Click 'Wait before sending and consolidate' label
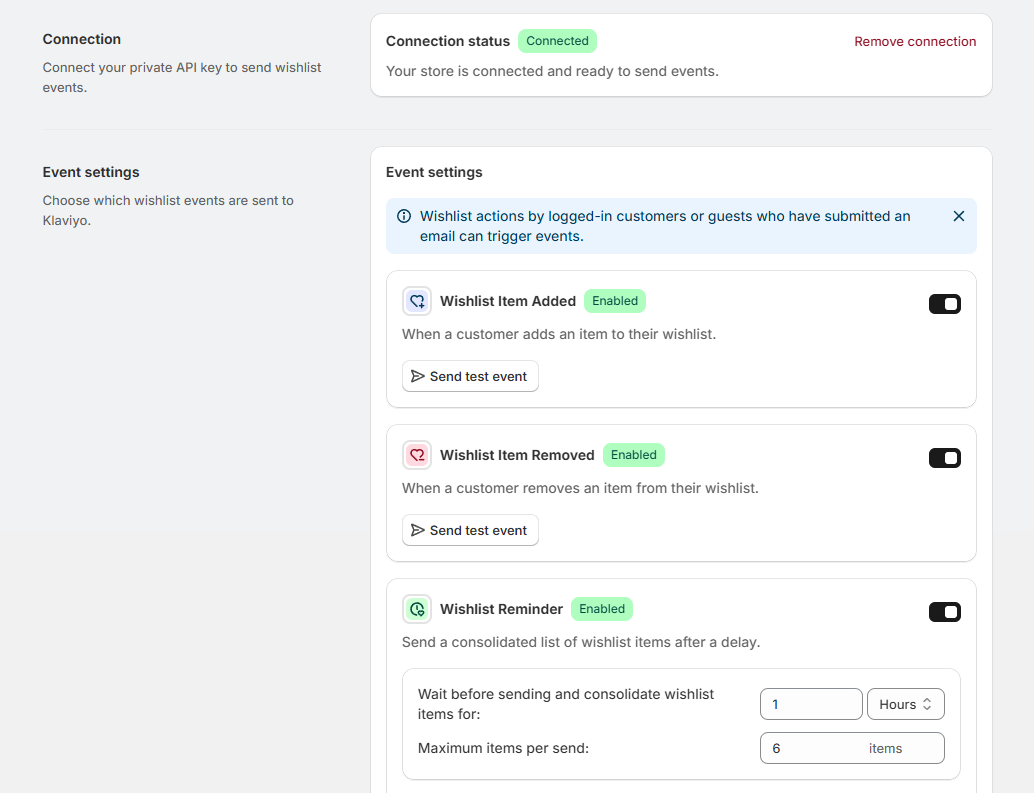This screenshot has height=793, width=1034. click(566, 704)
